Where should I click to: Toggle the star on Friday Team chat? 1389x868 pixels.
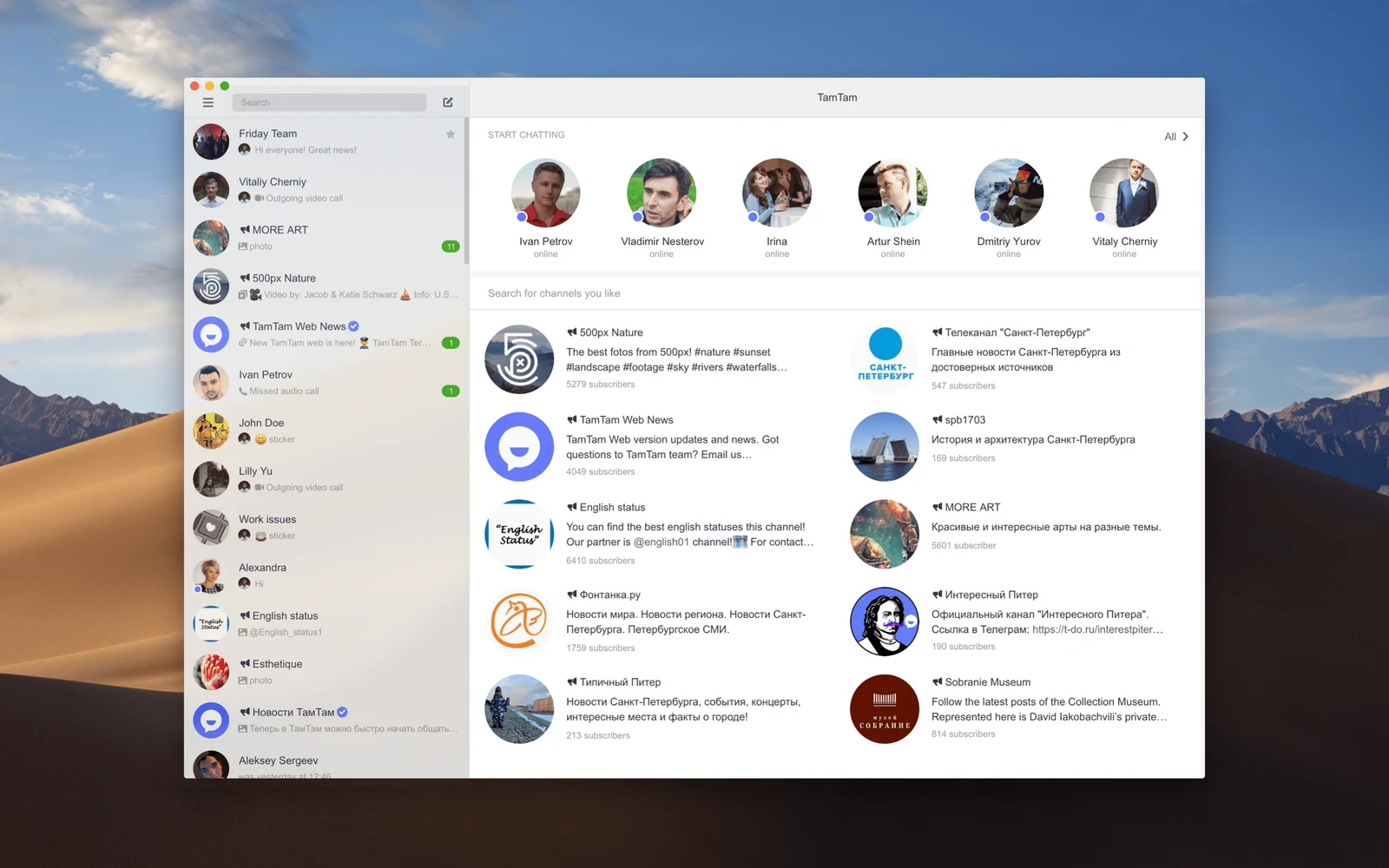click(x=451, y=135)
